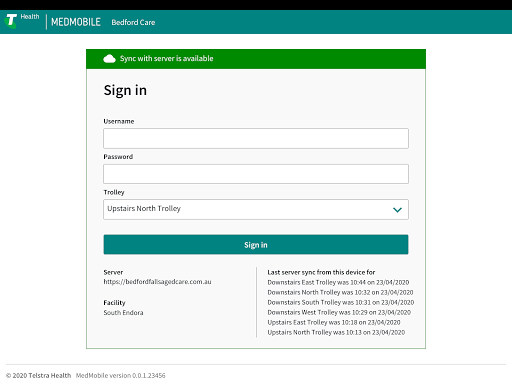This screenshot has width=512, height=384.
Task: Focus the Password input field
Action: coord(256,174)
